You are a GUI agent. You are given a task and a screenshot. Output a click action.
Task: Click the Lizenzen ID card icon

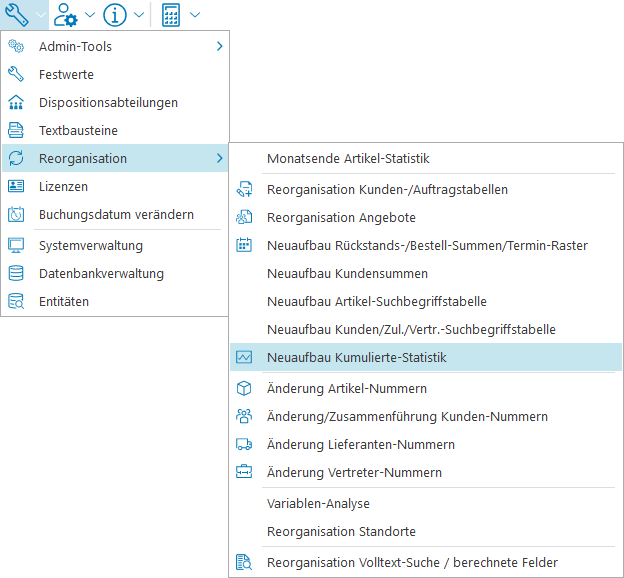tap(16, 186)
